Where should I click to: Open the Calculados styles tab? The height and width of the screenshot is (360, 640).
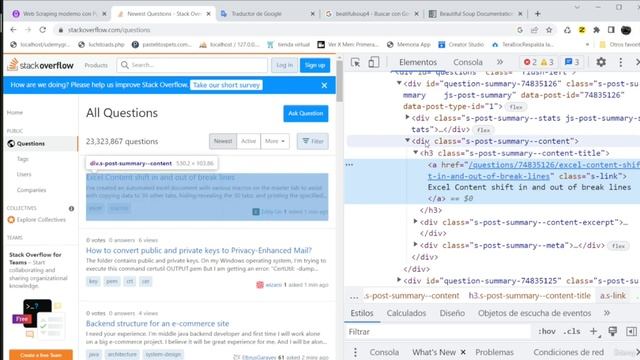(406, 313)
